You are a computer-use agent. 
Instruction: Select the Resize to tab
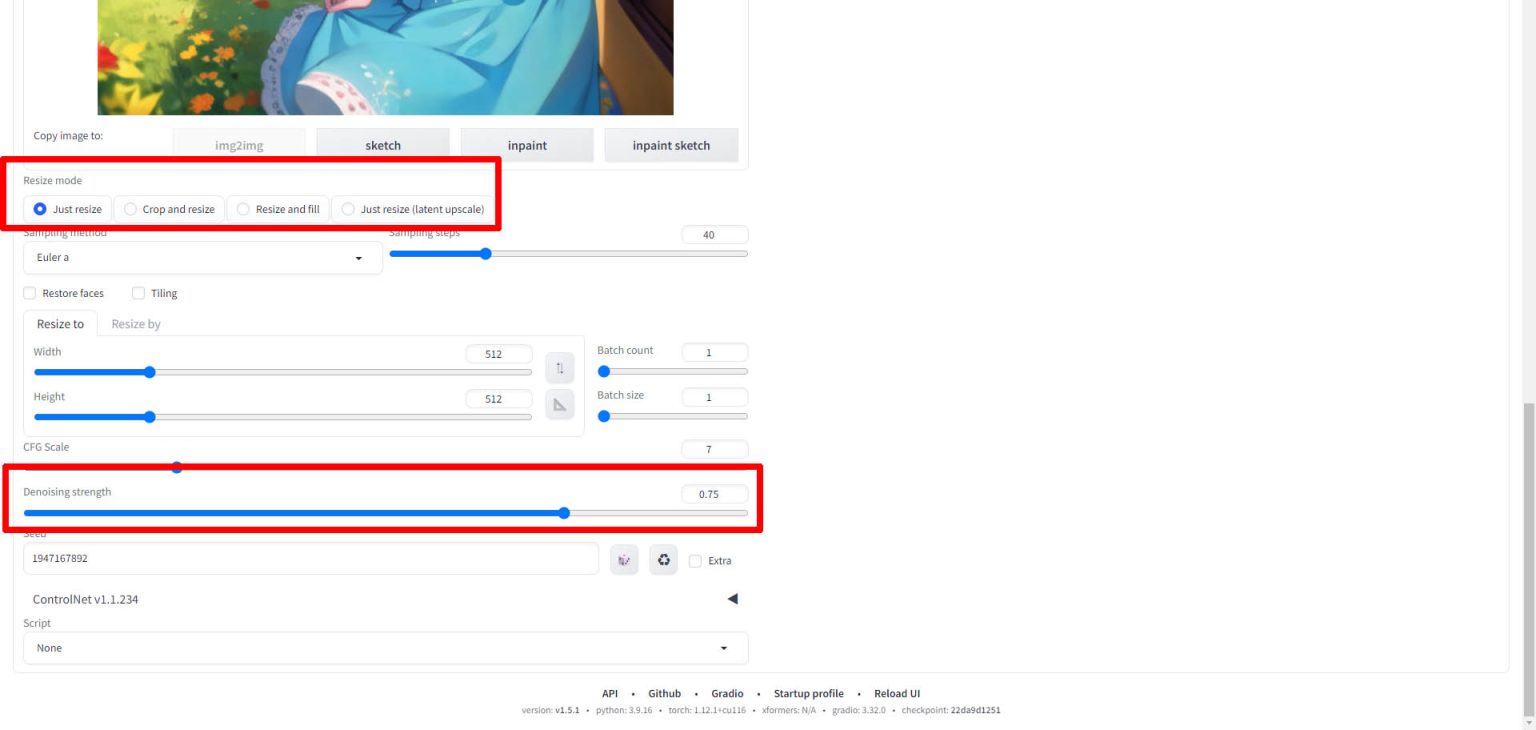pos(60,324)
